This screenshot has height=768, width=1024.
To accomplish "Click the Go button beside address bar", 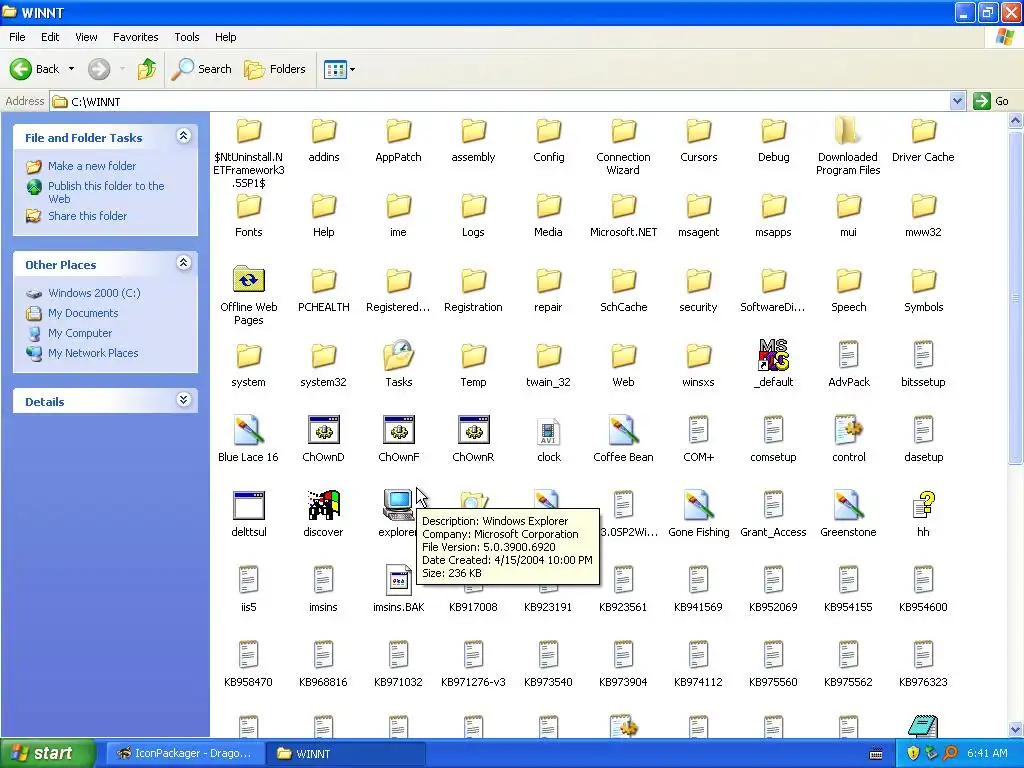I will (x=991, y=101).
